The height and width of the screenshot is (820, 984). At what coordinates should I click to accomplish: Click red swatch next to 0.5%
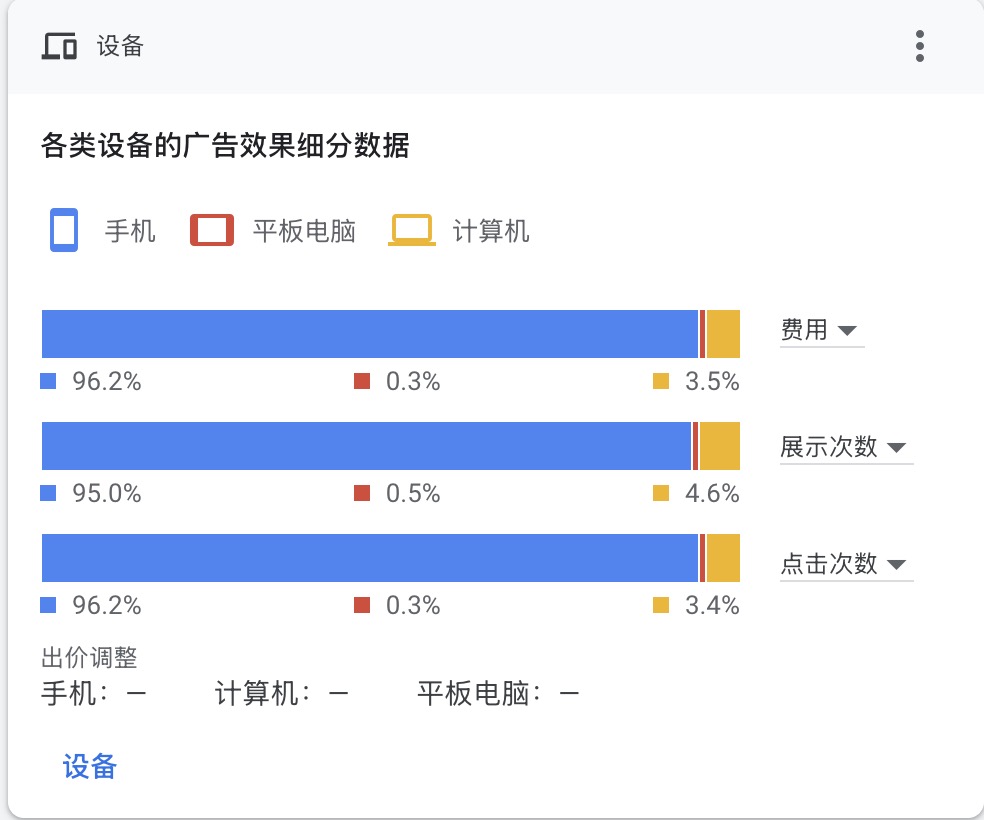click(362, 493)
